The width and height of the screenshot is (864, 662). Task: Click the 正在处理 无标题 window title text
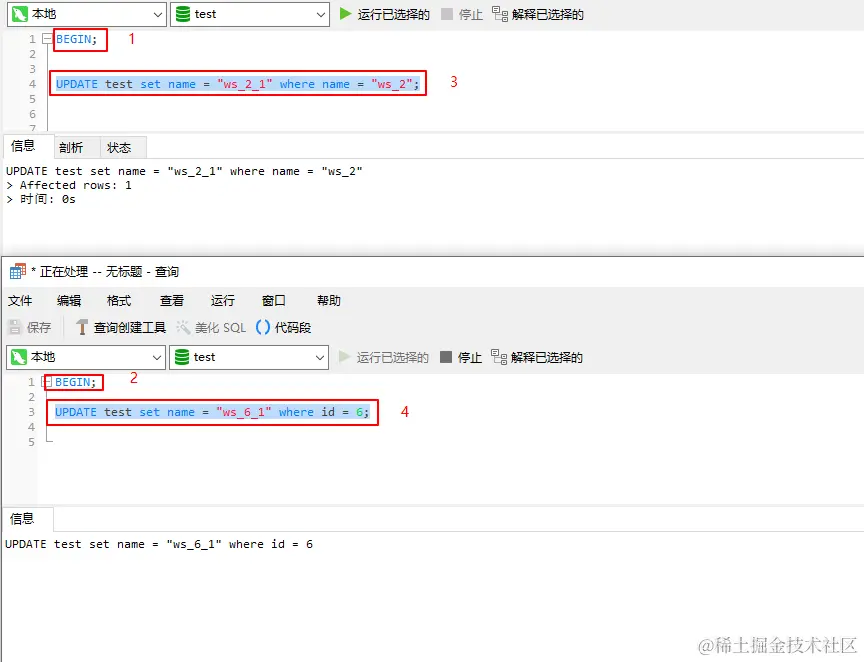point(105,272)
